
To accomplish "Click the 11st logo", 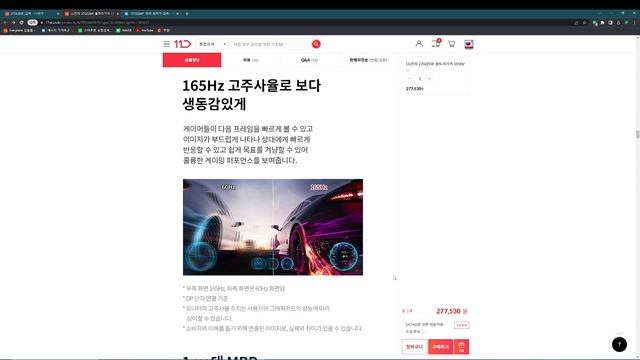I will 182,44.
